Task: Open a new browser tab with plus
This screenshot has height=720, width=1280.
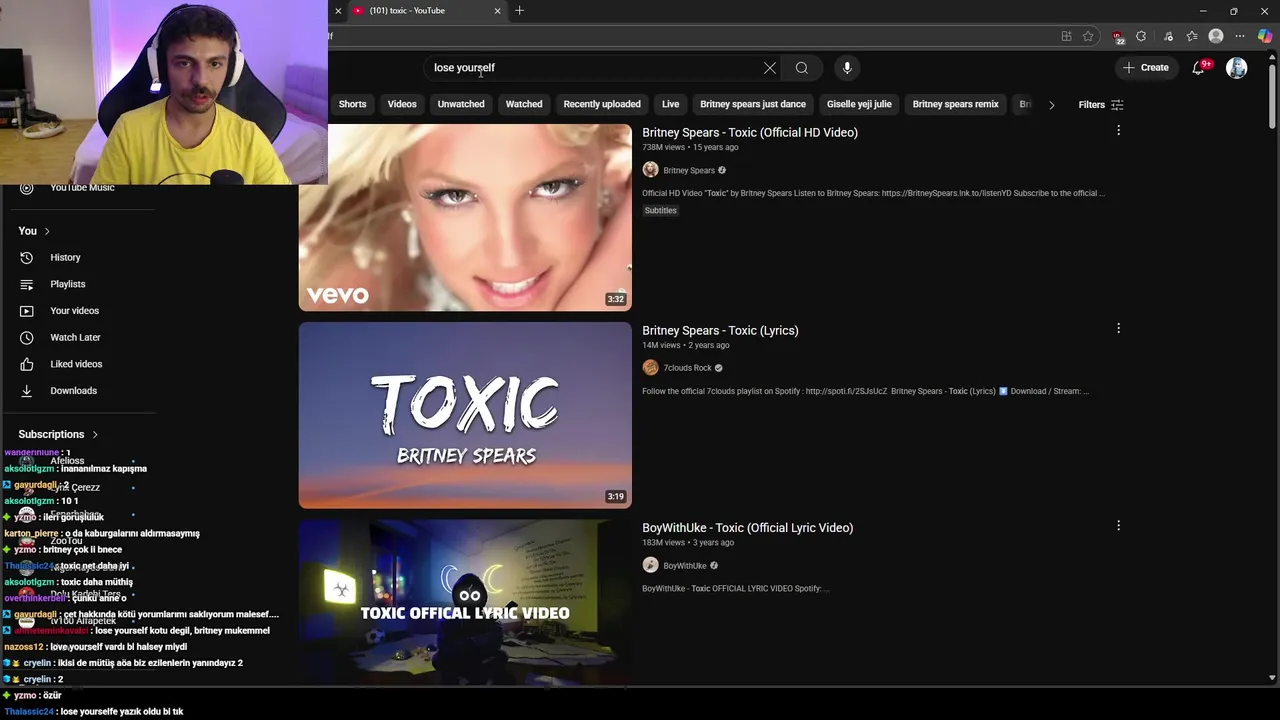Action: tap(519, 11)
